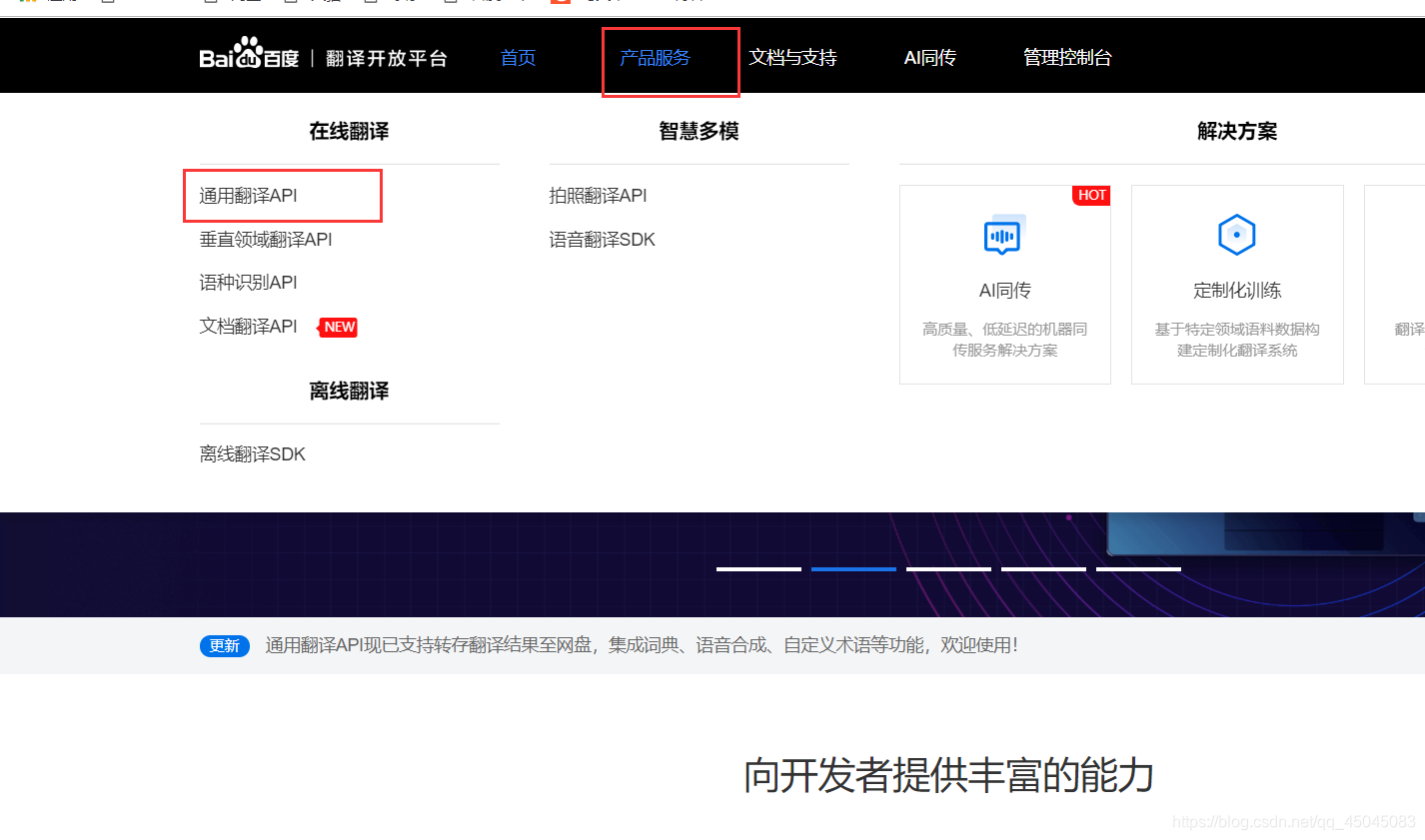Click AI同传 card description 高质量、低延迟
Viewport: 1425px width, 840px height.
pyautogui.click(x=1004, y=340)
